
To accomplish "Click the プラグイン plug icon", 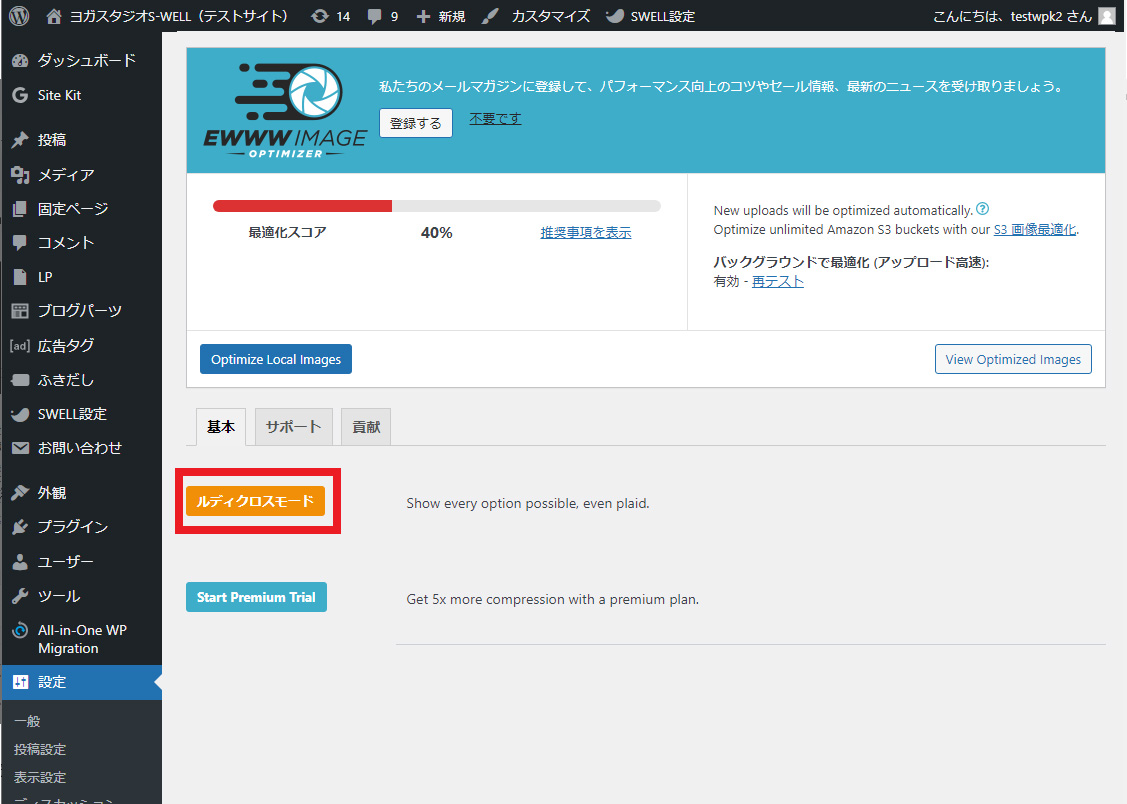I will tap(20, 527).
